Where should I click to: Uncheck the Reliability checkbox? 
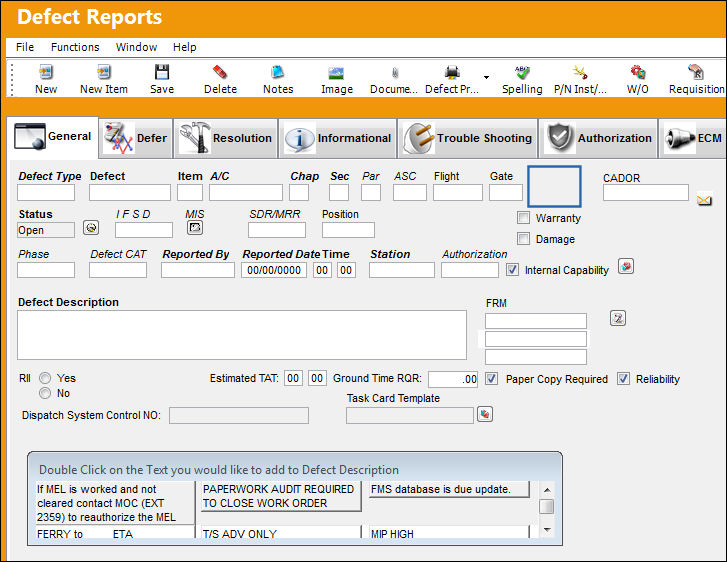[624, 379]
